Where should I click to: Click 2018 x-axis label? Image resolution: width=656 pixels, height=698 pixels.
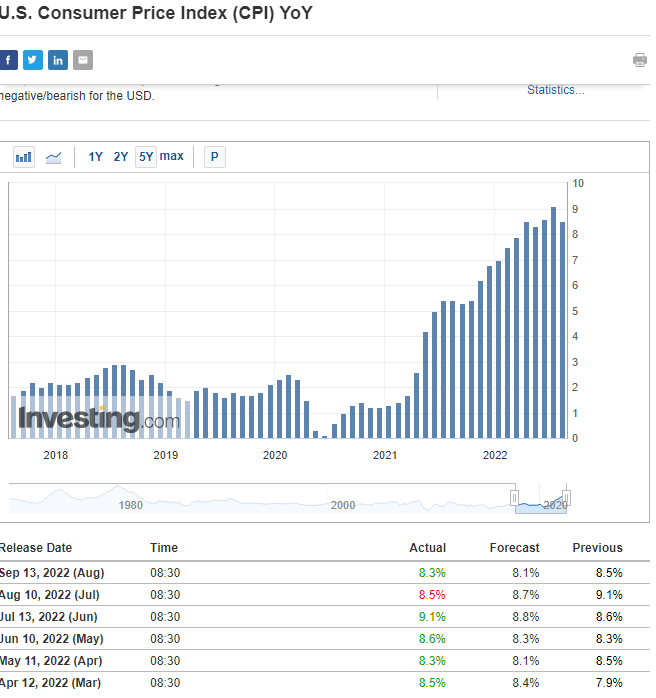56,455
